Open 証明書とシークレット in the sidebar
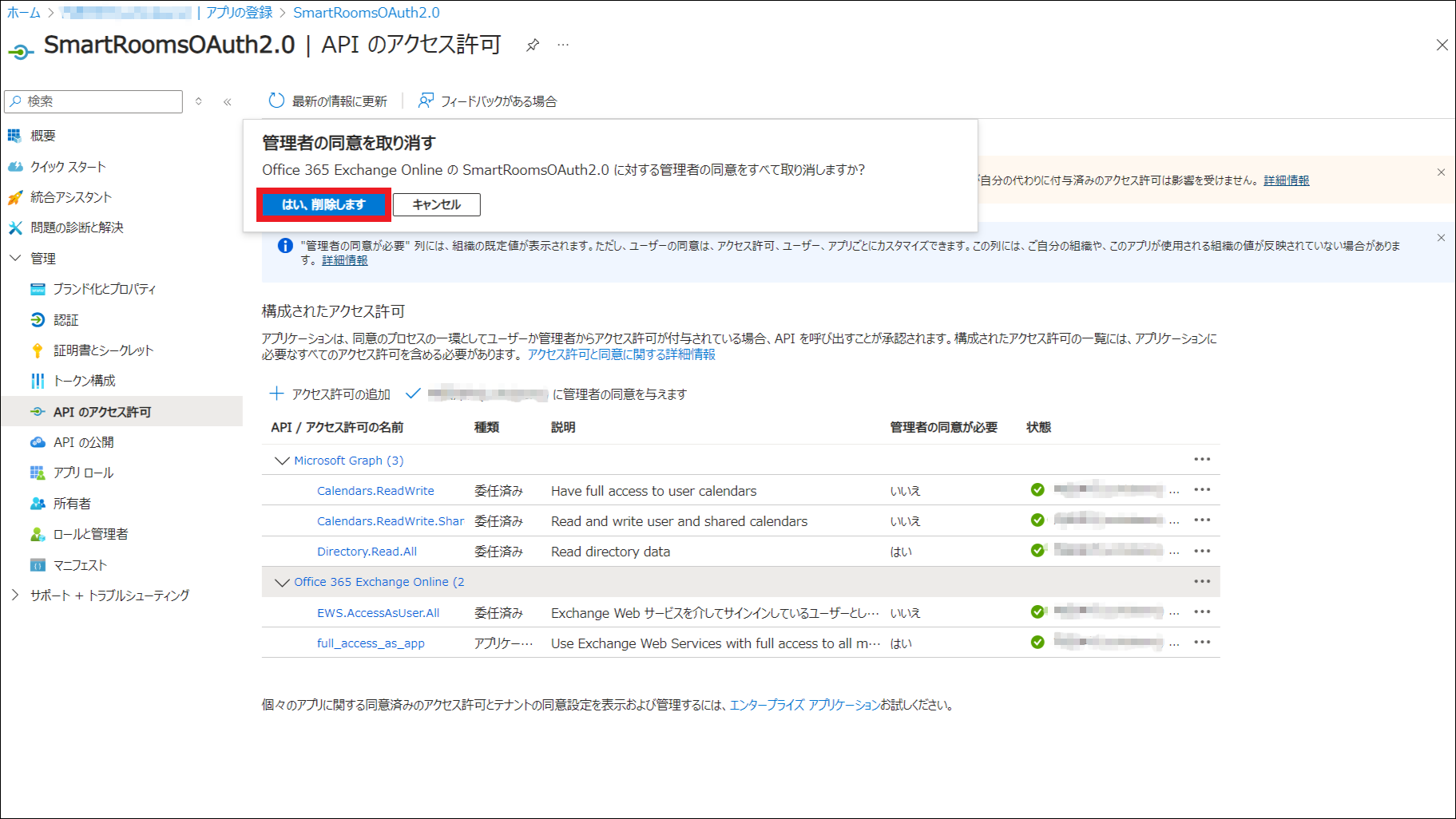Screen dimensions: 1456x819 103,350
